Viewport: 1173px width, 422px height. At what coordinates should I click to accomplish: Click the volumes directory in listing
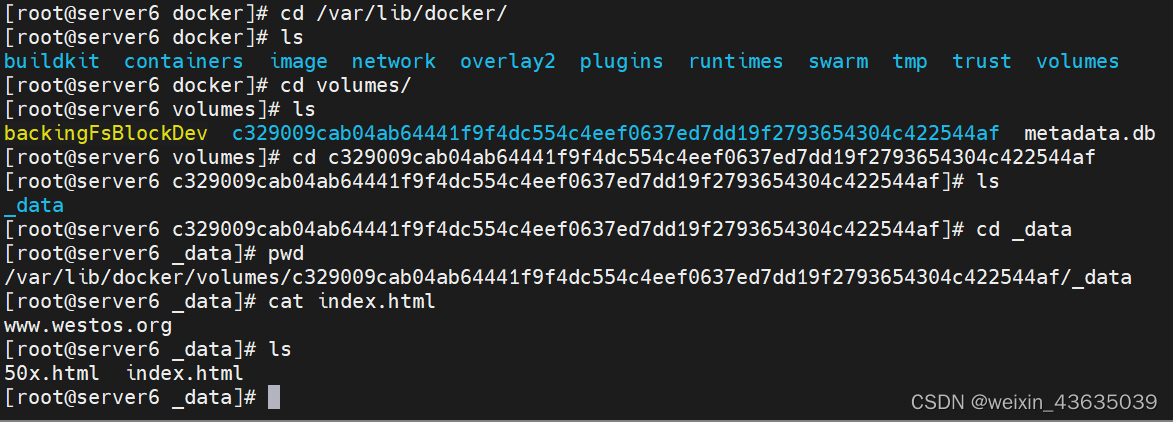pos(1077,61)
